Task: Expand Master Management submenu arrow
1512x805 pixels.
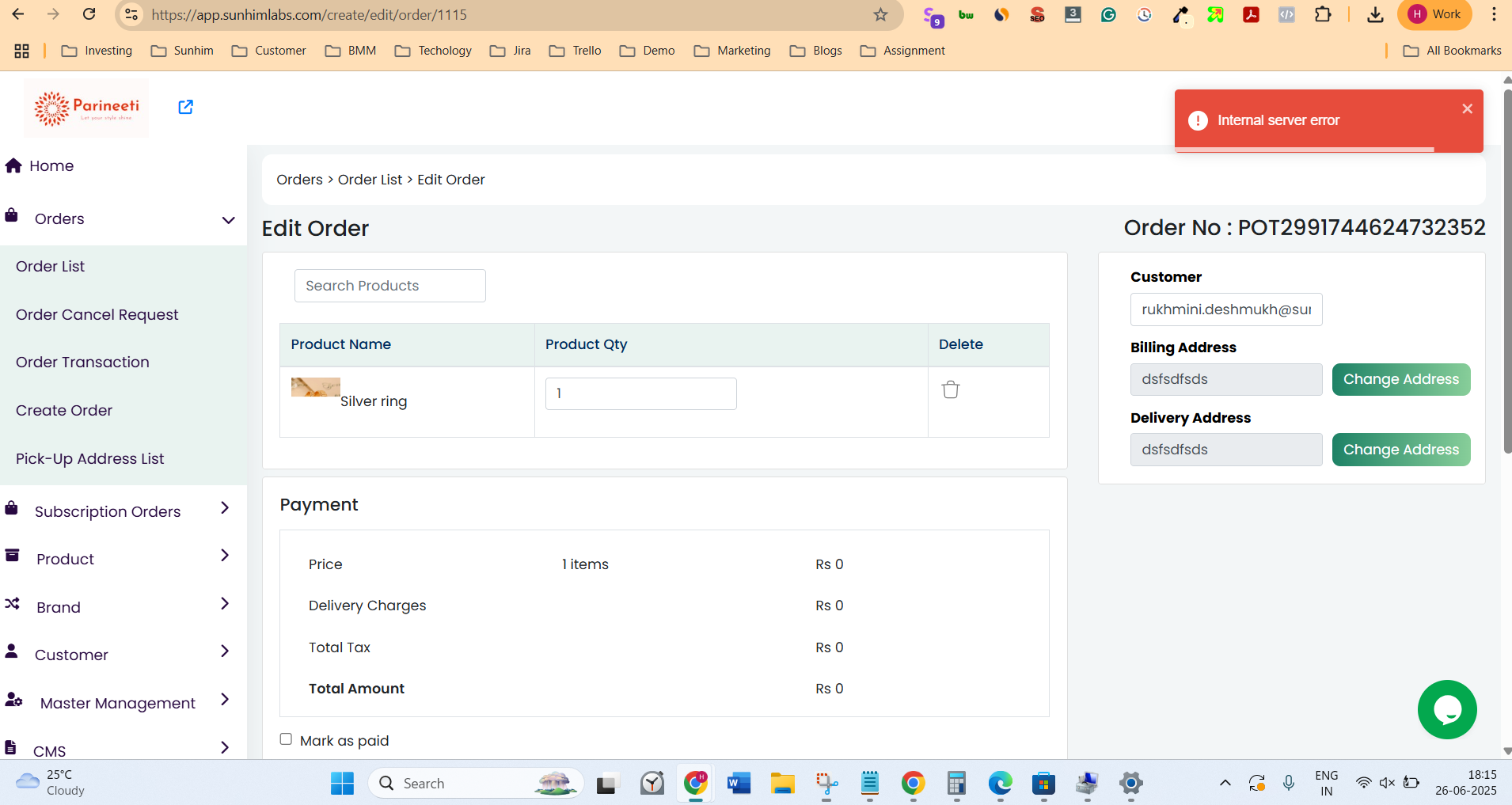Action: coord(225,700)
